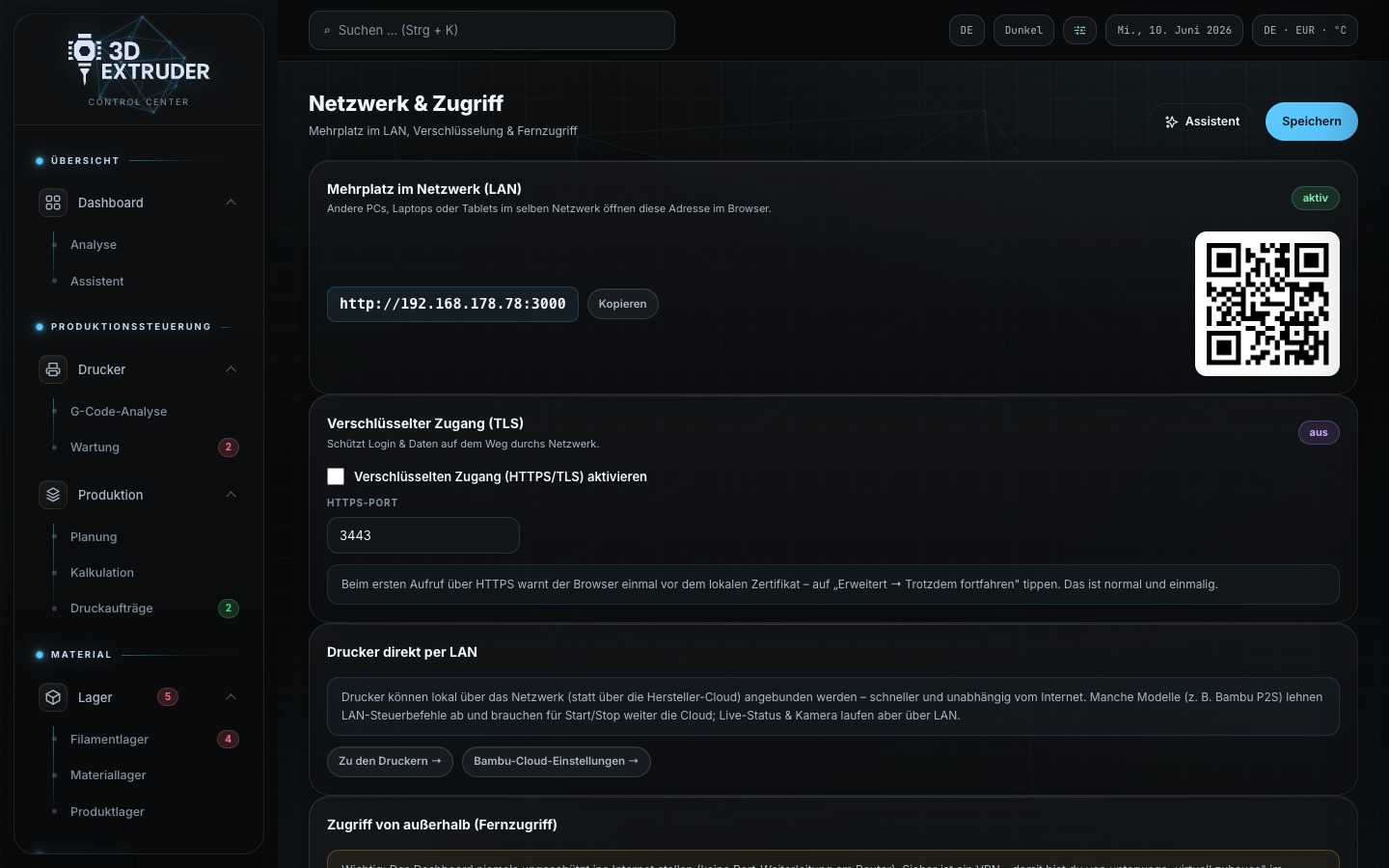
Task: Click the sparkle icon on the Assistent button
Action: pyautogui.click(x=1171, y=122)
